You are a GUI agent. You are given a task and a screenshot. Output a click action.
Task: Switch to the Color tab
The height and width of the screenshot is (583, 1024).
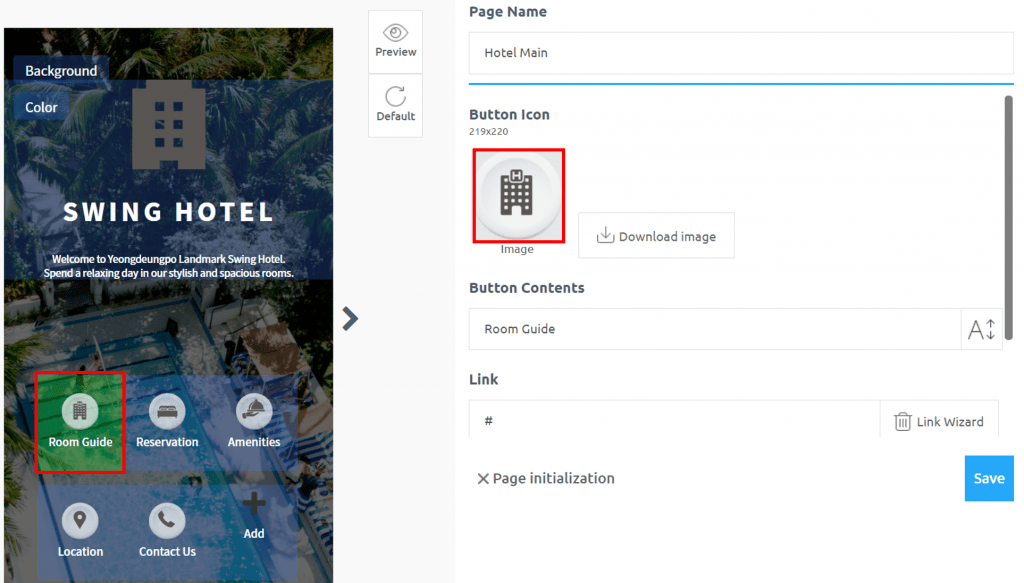pyautogui.click(x=40, y=106)
